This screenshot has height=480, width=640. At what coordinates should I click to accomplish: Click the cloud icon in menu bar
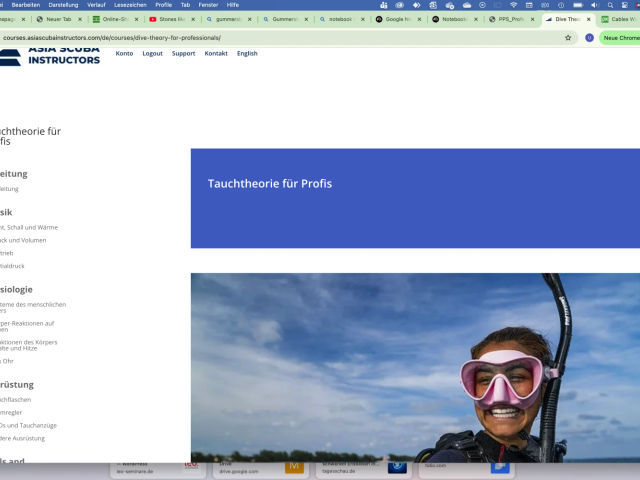[467, 5]
